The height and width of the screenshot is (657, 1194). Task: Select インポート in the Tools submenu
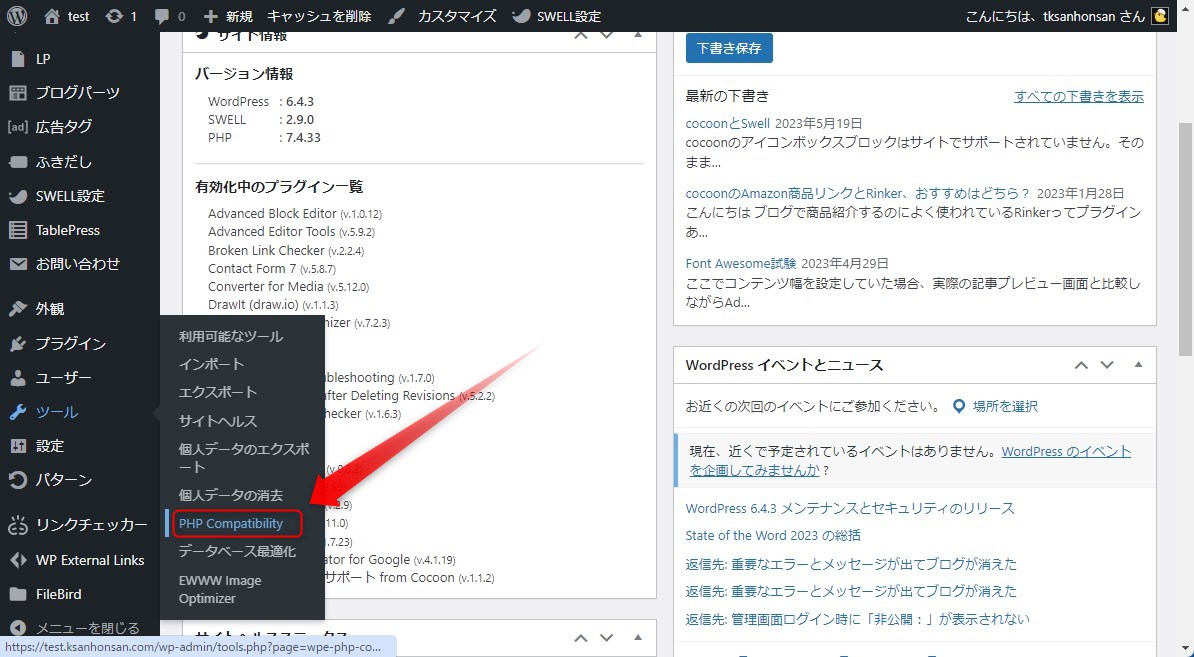(211, 365)
